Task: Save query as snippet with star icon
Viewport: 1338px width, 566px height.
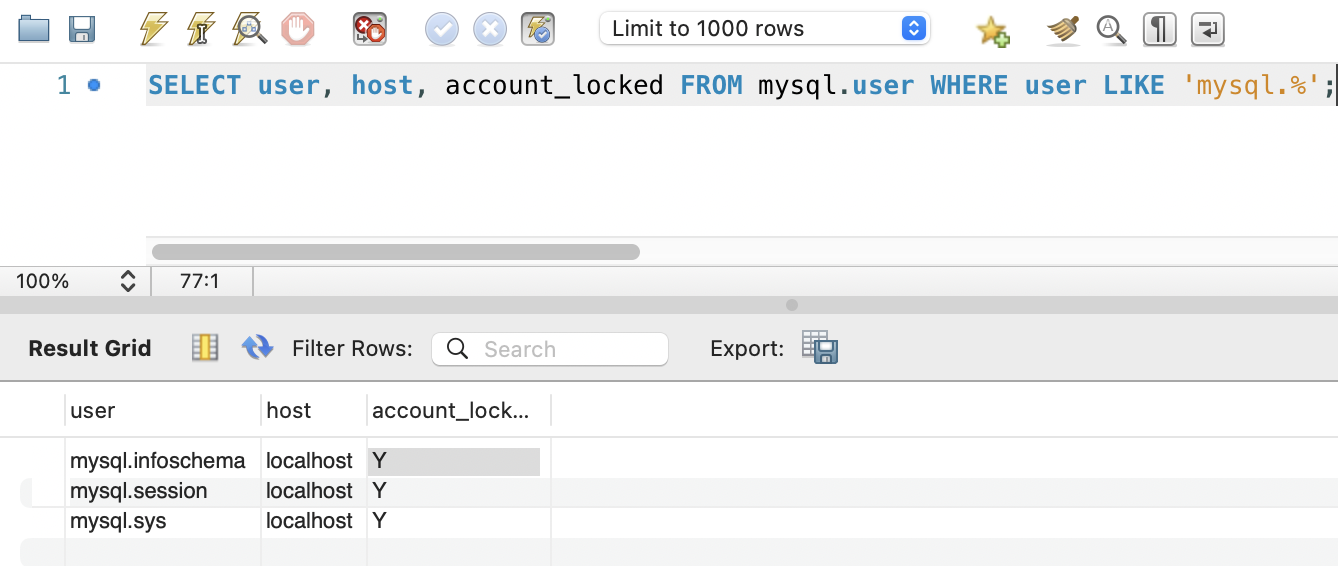Action: pos(993,31)
